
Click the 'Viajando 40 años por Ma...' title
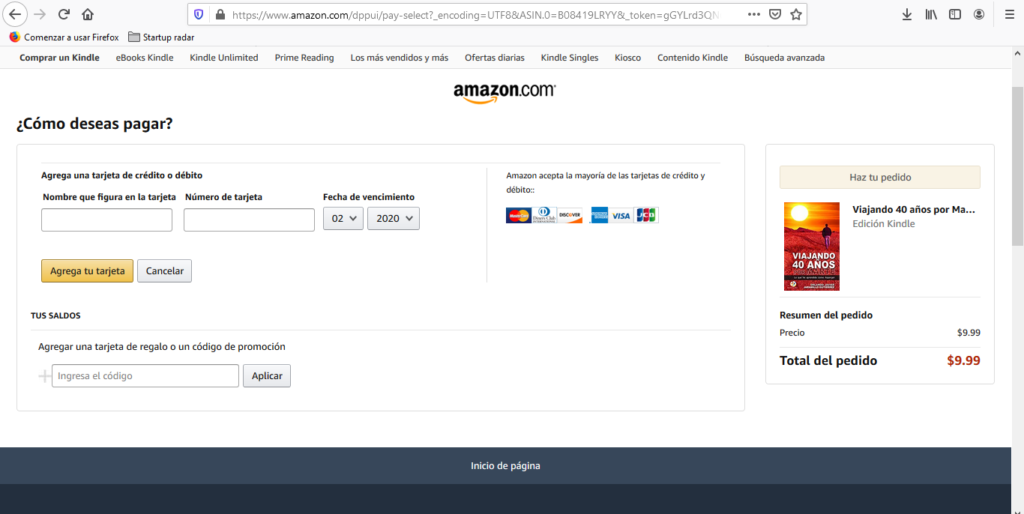click(914, 210)
